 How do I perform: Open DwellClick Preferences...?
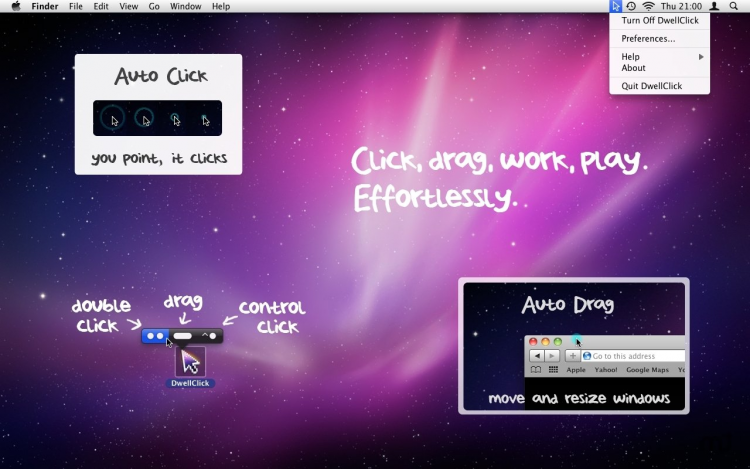[660, 39]
